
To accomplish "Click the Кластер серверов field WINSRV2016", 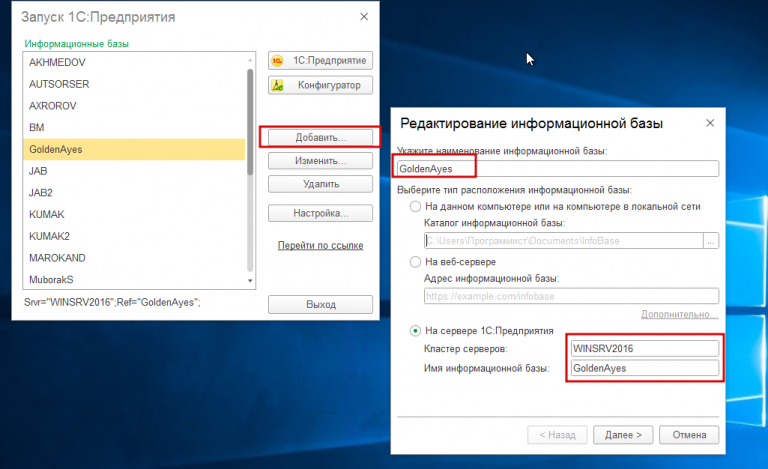I will pyautogui.click(x=645, y=348).
